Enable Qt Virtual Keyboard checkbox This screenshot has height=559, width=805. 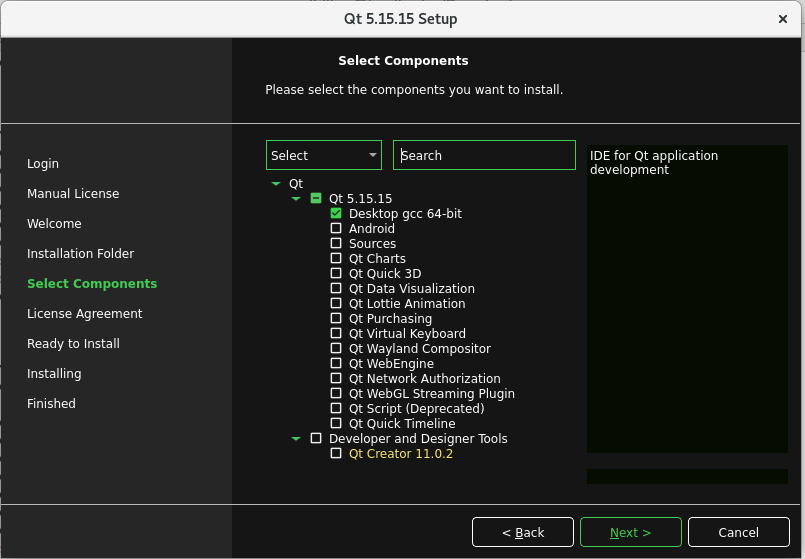pyautogui.click(x=336, y=333)
